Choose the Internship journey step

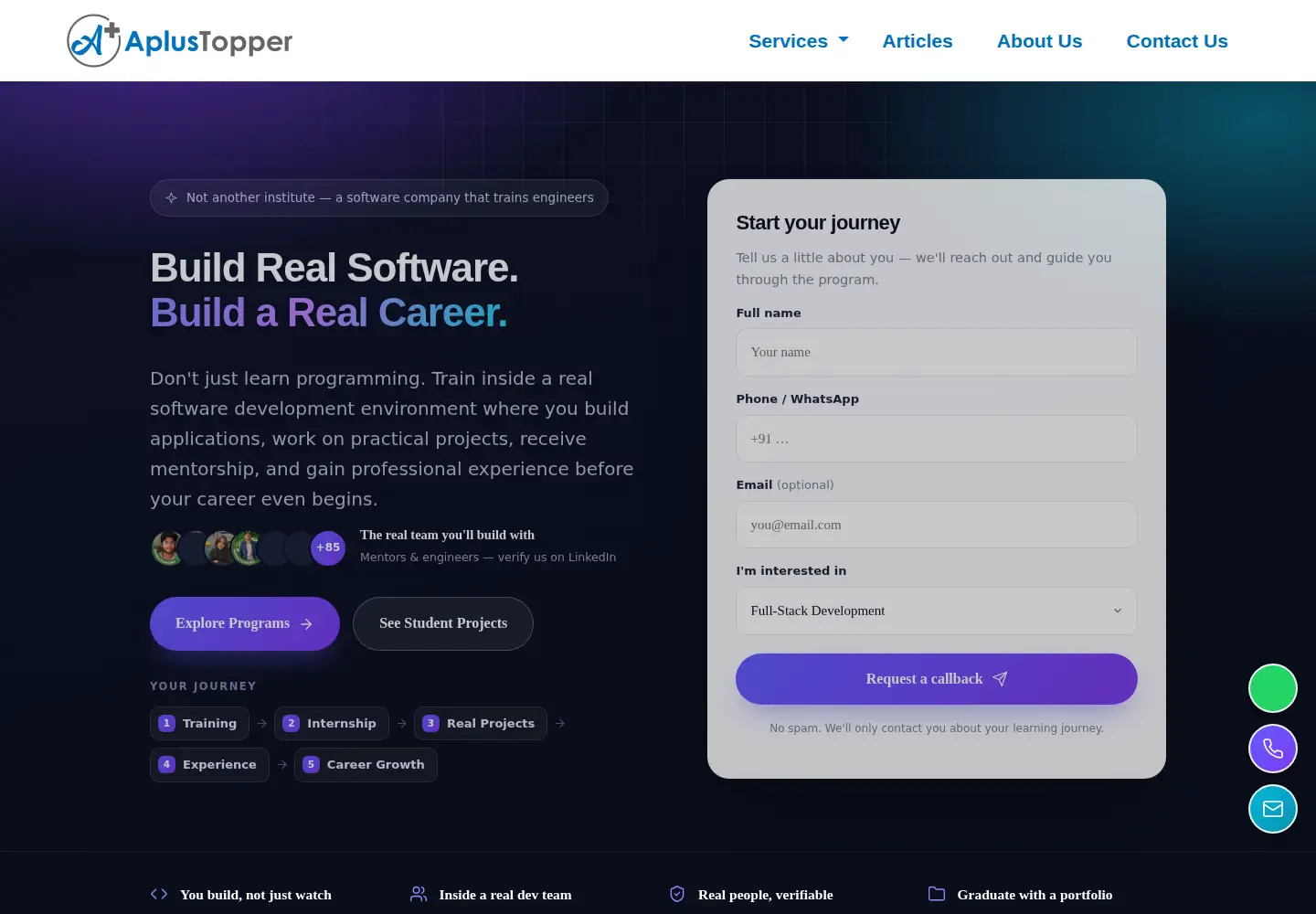coord(332,723)
